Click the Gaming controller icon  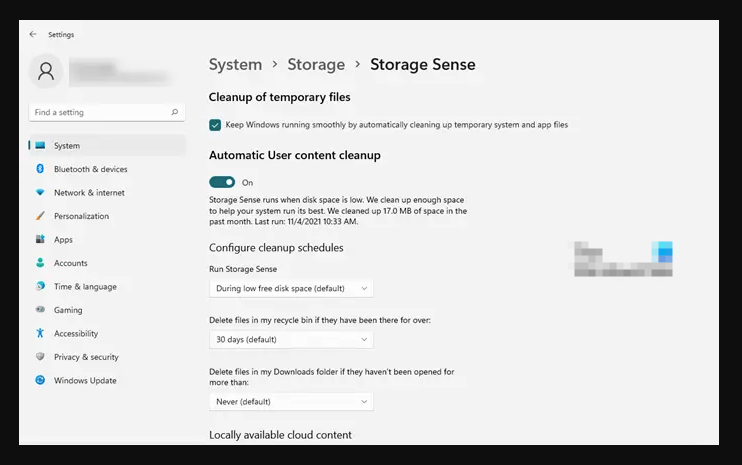(40, 309)
